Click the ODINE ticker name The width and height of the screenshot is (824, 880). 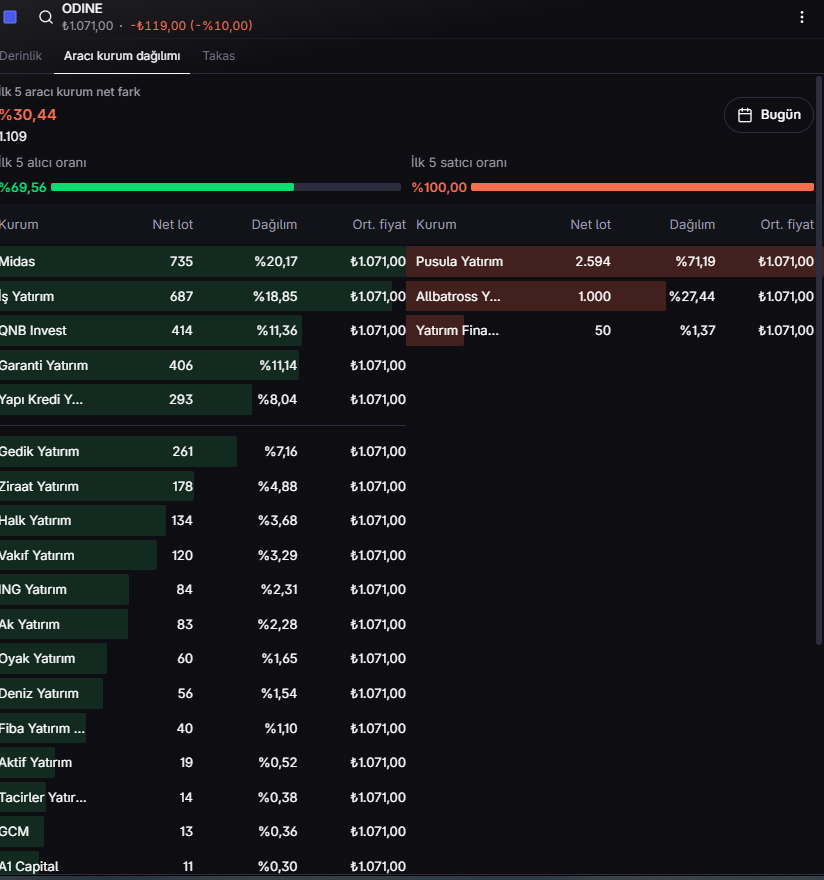click(82, 8)
